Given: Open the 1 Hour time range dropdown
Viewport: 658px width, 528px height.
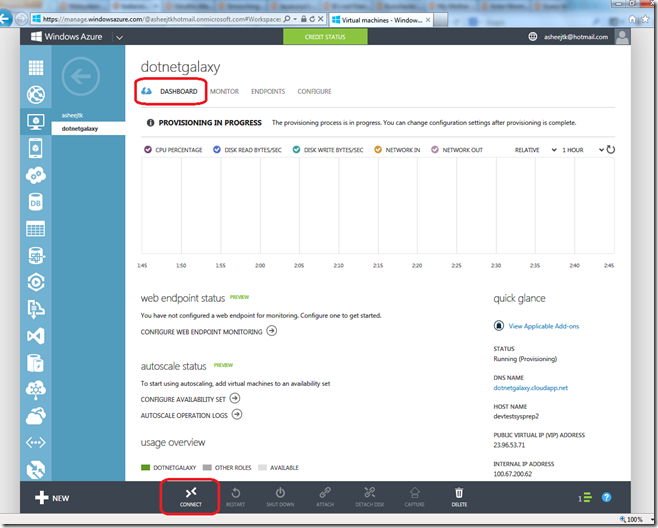Looking at the screenshot, I should point(582,150).
